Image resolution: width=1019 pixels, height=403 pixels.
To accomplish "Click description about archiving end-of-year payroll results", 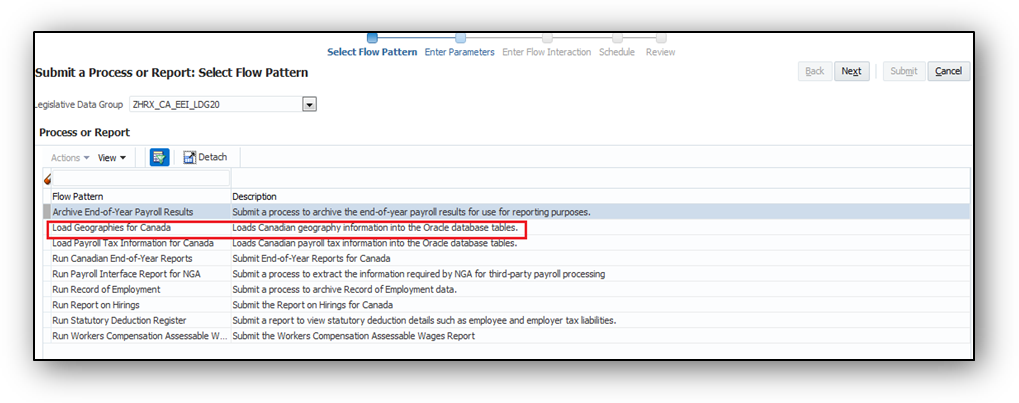I will (411, 212).
